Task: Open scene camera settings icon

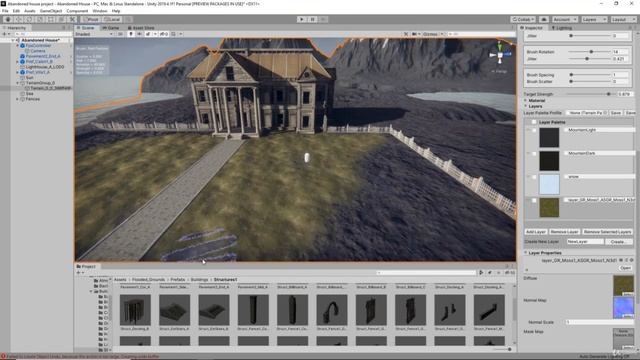Action: 415,34
